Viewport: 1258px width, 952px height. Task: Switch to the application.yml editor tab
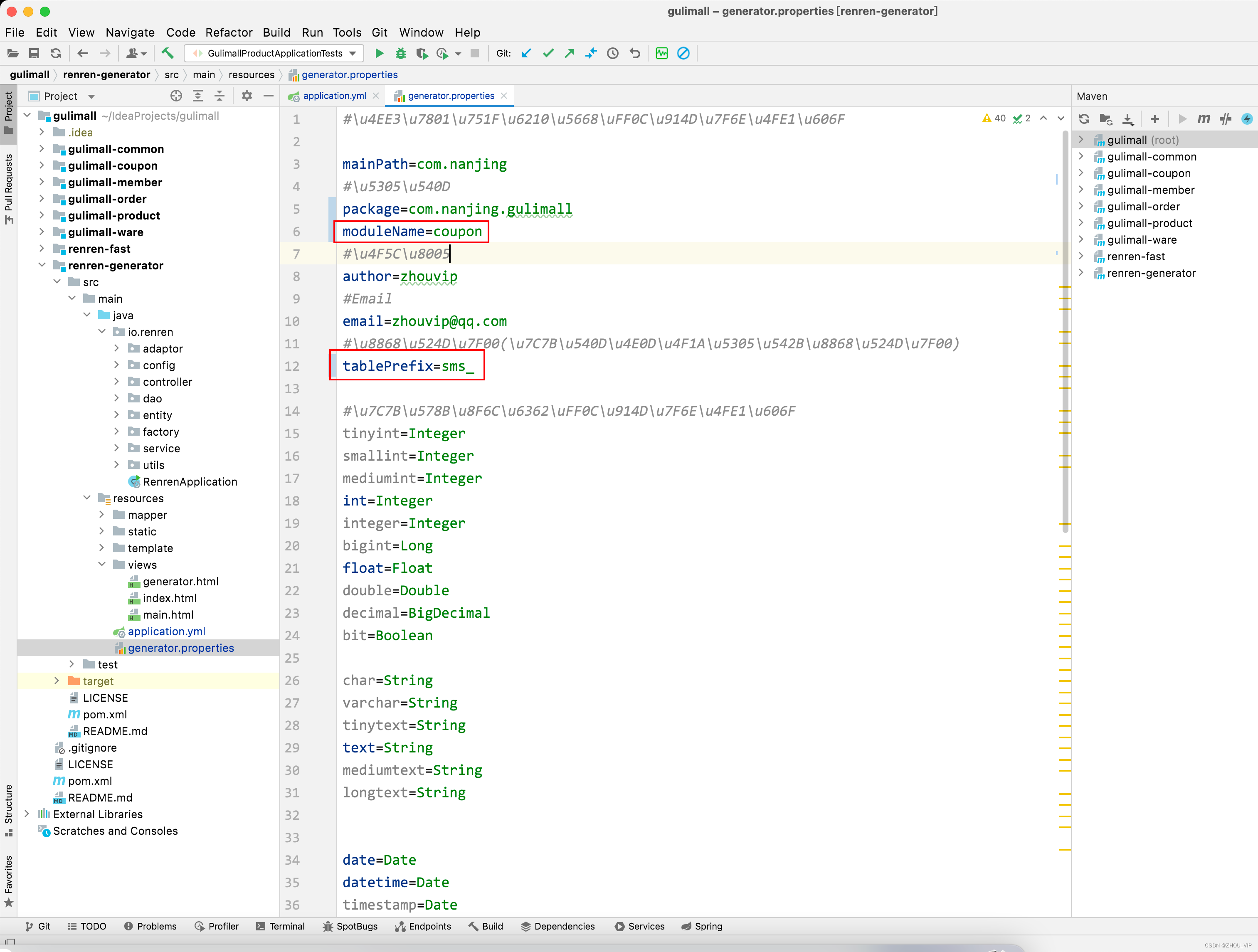(334, 96)
